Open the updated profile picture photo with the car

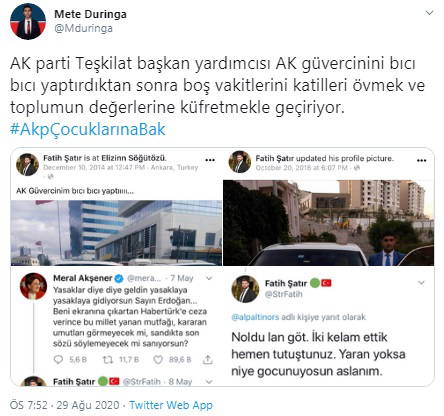pyautogui.click(x=328, y=223)
